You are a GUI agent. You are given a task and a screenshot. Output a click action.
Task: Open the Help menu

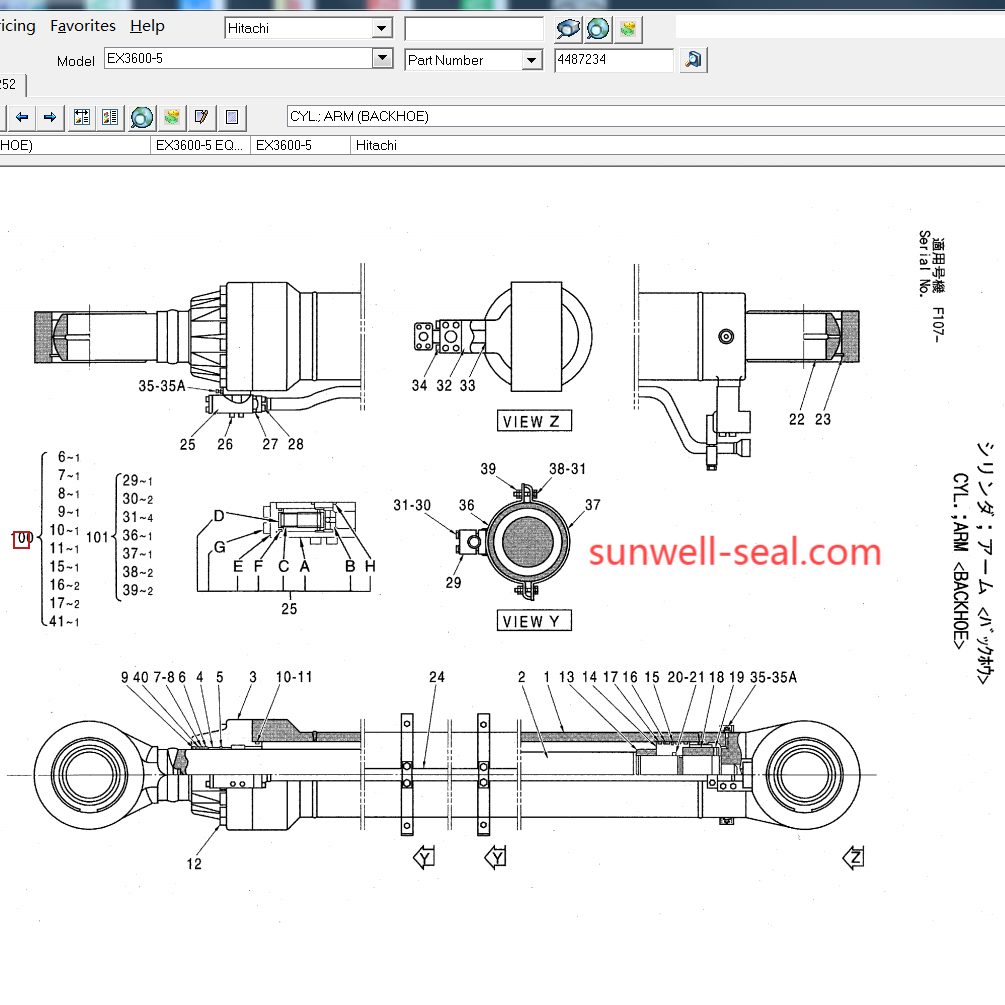tap(147, 26)
